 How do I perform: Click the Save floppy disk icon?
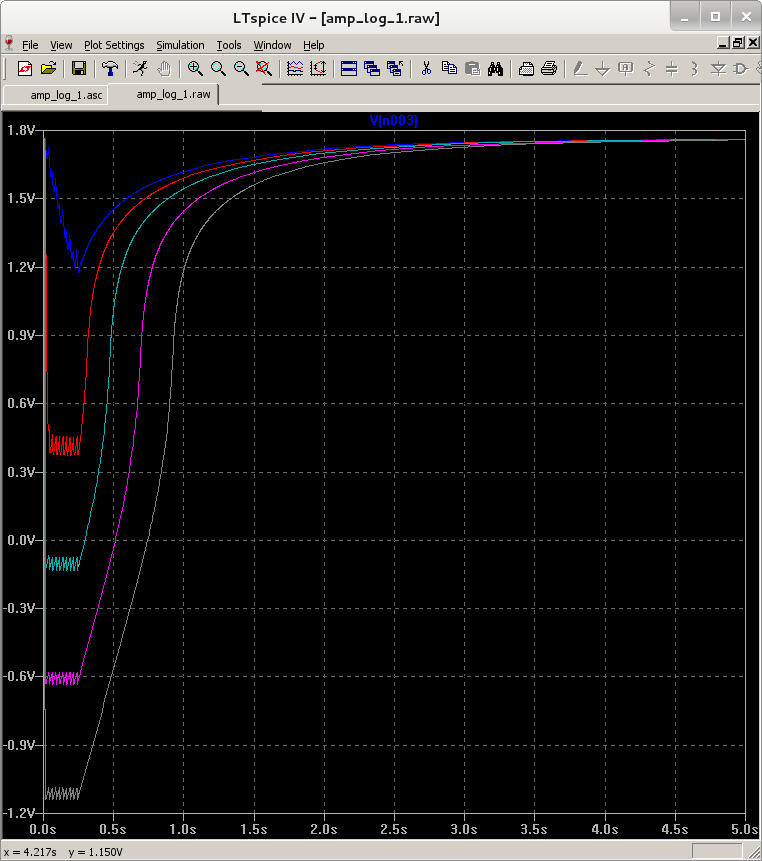[x=78, y=69]
